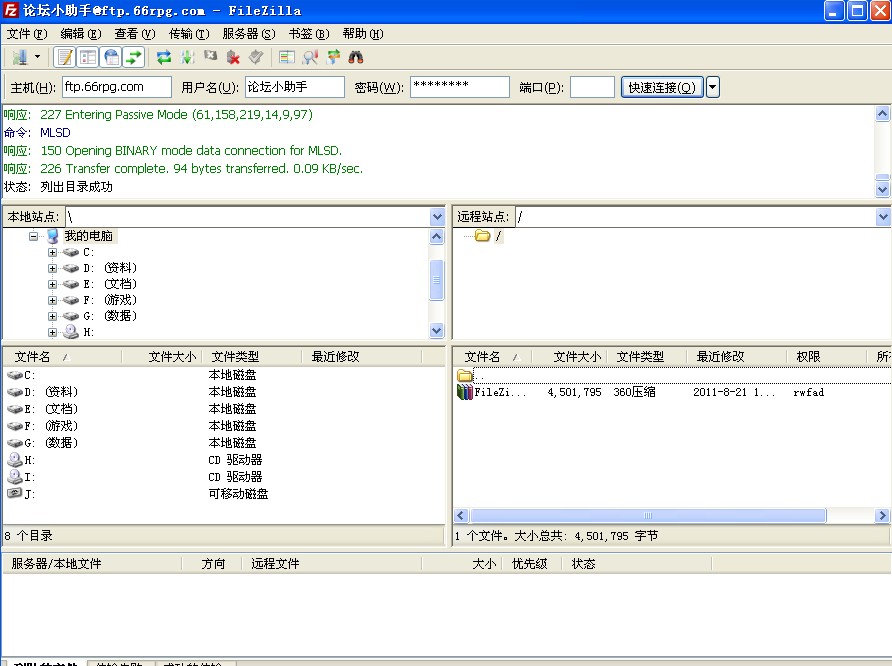892x666 pixels.
Task: Click the cancel current operation icon
Action: click(210, 57)
